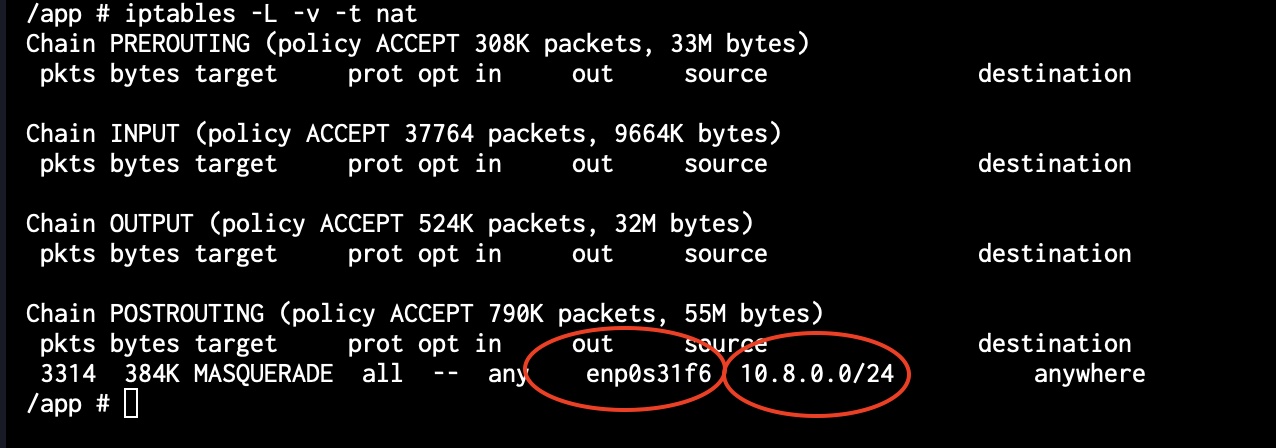Click the anywhere destination value
Viewport: 1276px width, 448px height.
click(1089, 374)
